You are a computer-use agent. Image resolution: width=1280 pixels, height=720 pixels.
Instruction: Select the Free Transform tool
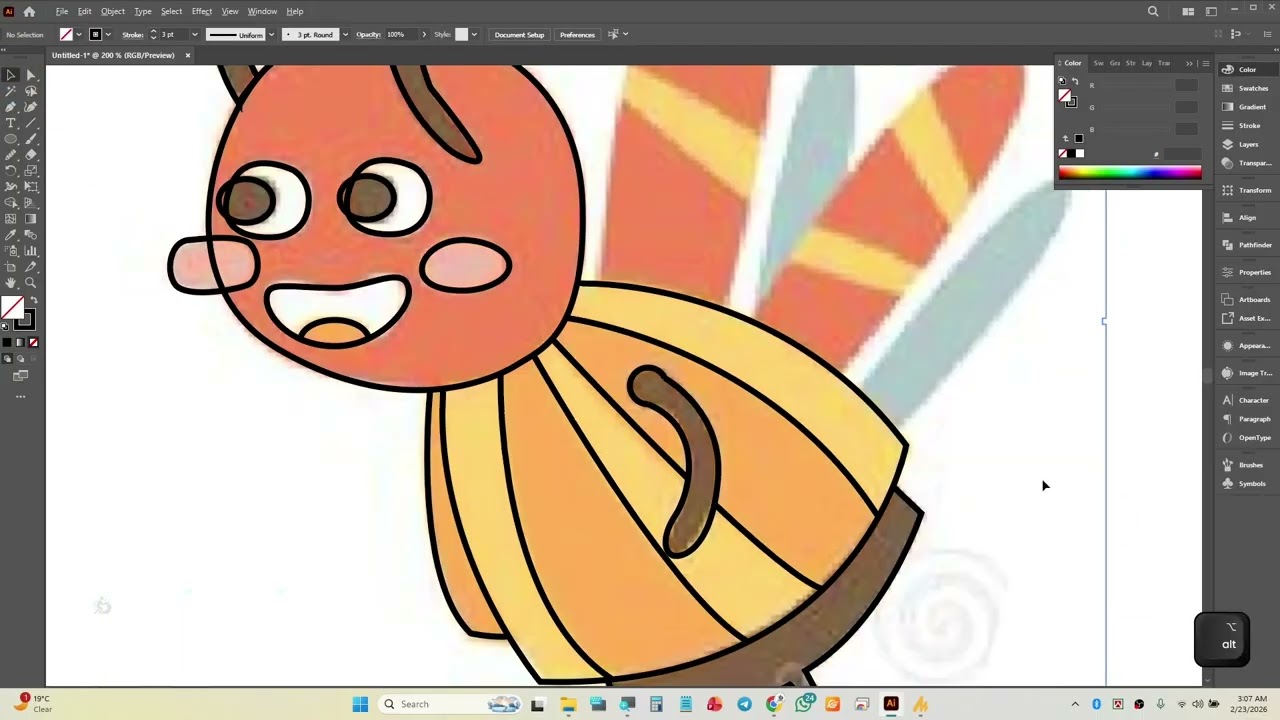tap(31, 187)
